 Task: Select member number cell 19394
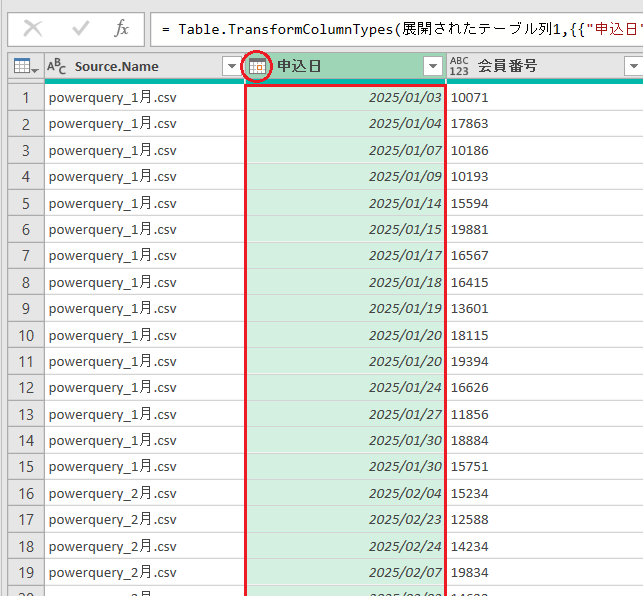[545, 362]
